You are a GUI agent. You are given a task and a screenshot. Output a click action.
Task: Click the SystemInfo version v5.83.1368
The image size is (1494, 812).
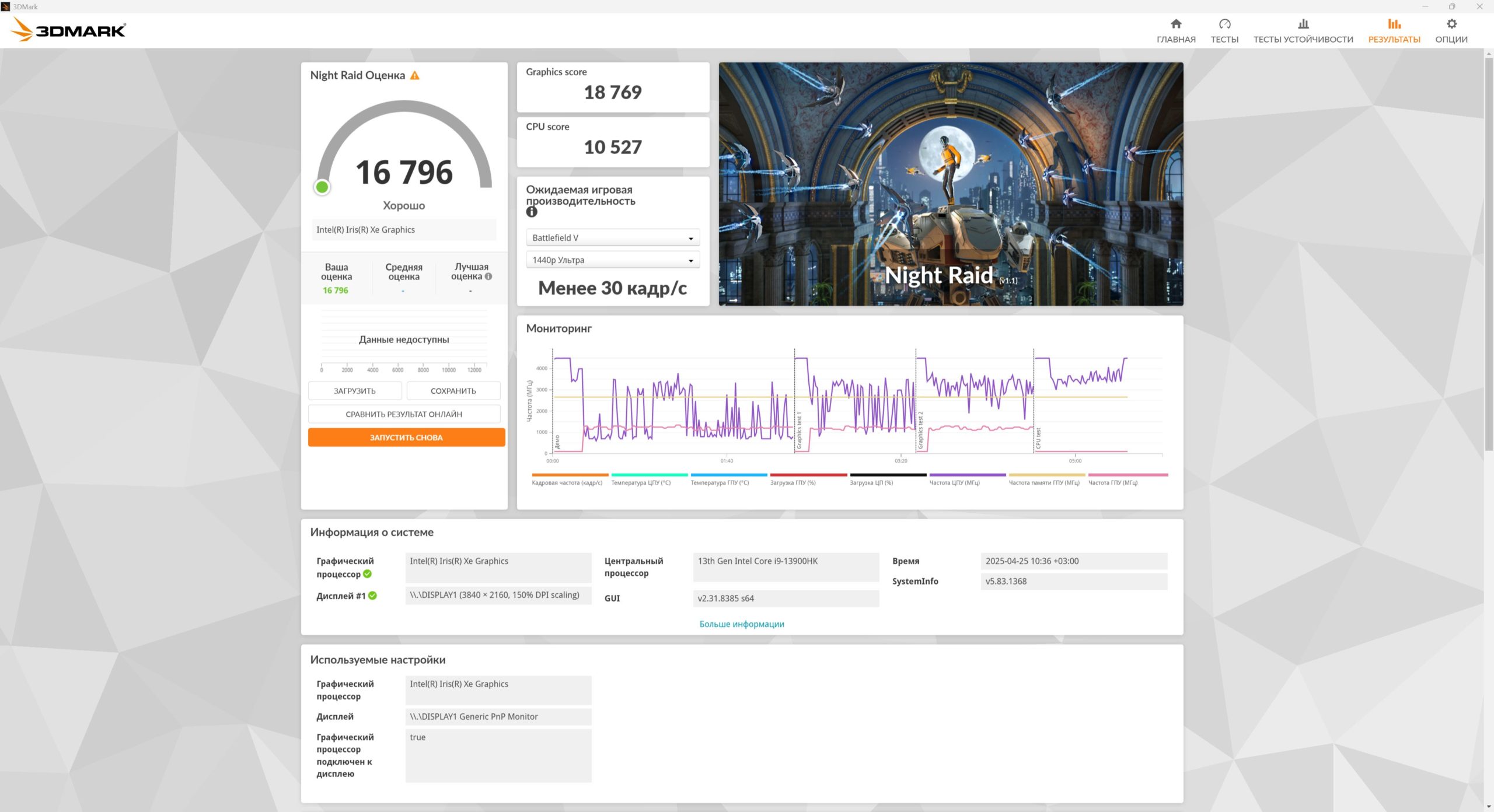1074,582
